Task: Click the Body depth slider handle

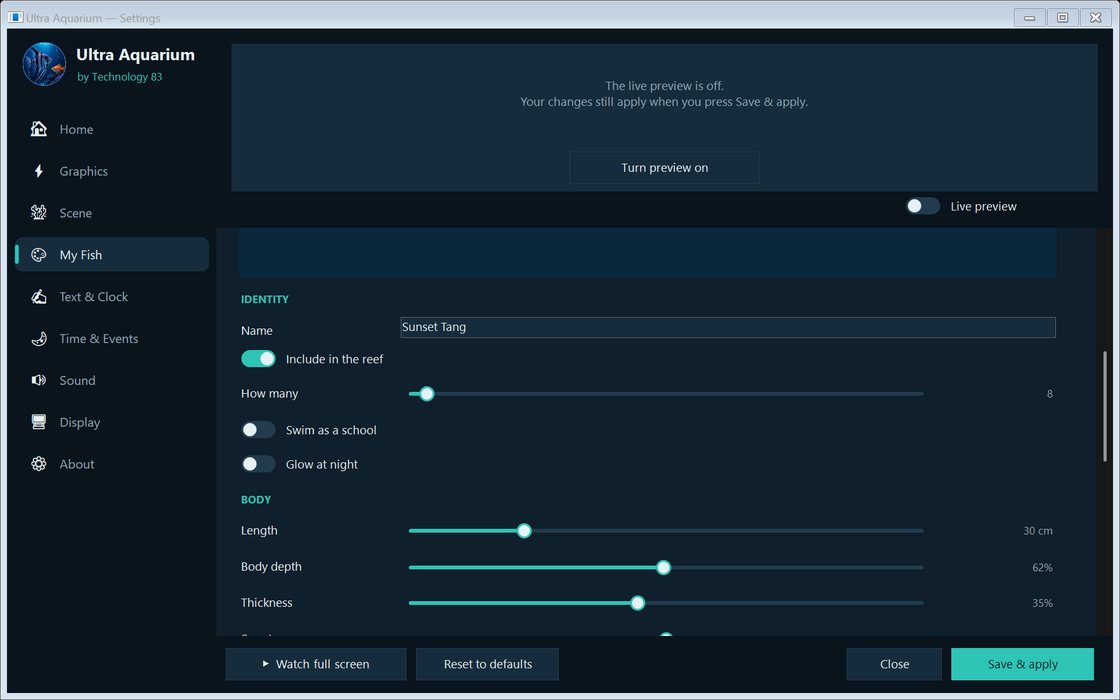Action: coord(663,567)
